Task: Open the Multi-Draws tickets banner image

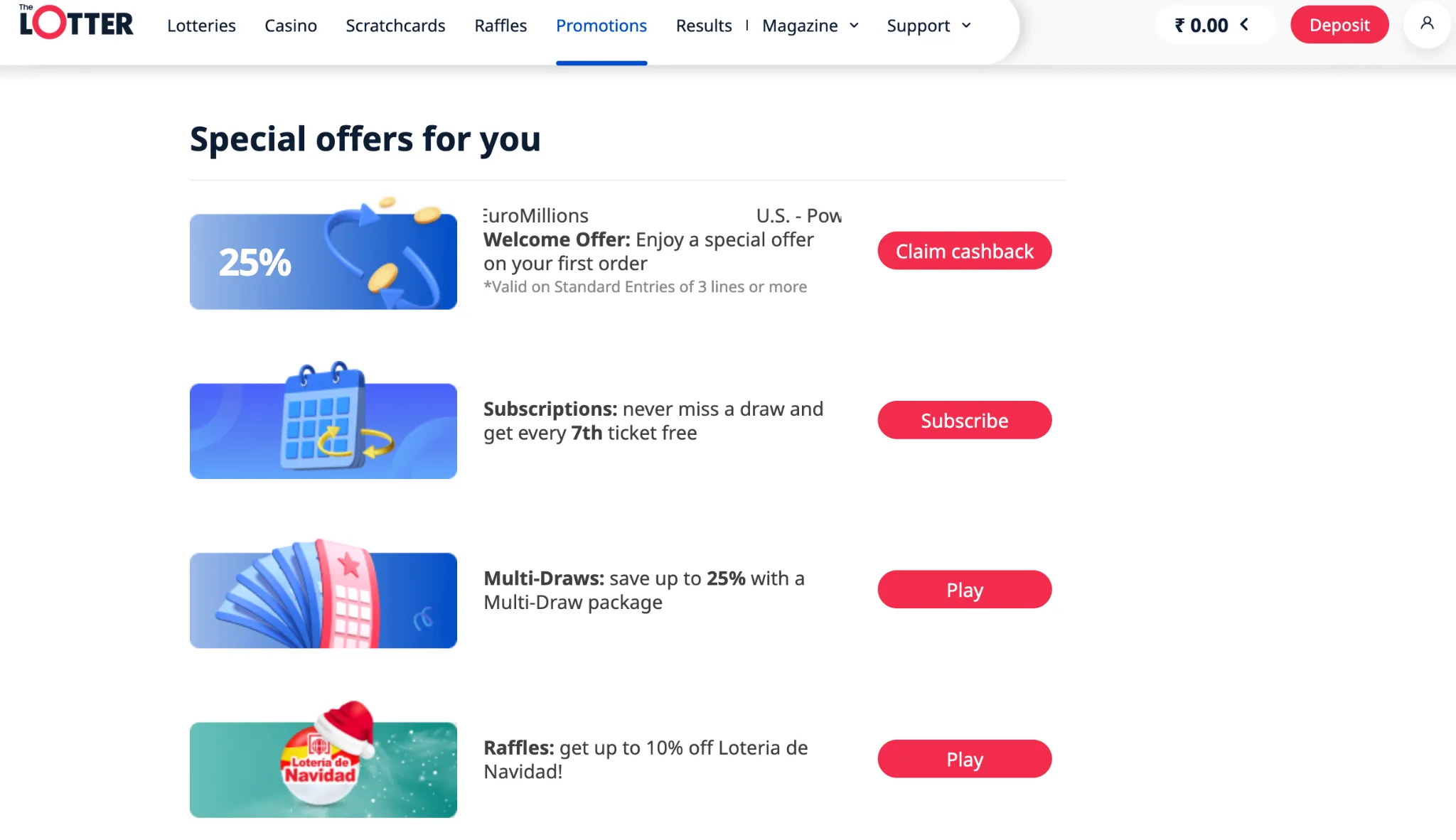Action: (323, 599)
